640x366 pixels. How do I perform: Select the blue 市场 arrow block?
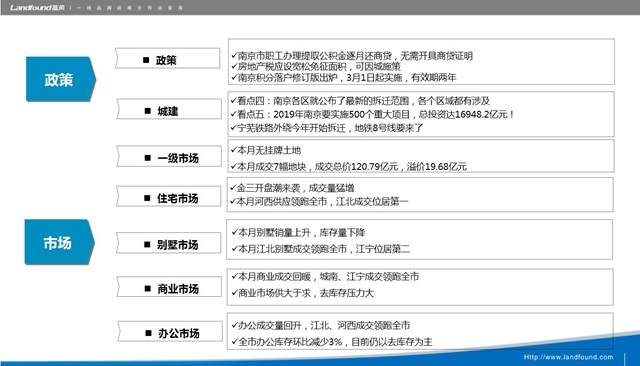[60, 242]
